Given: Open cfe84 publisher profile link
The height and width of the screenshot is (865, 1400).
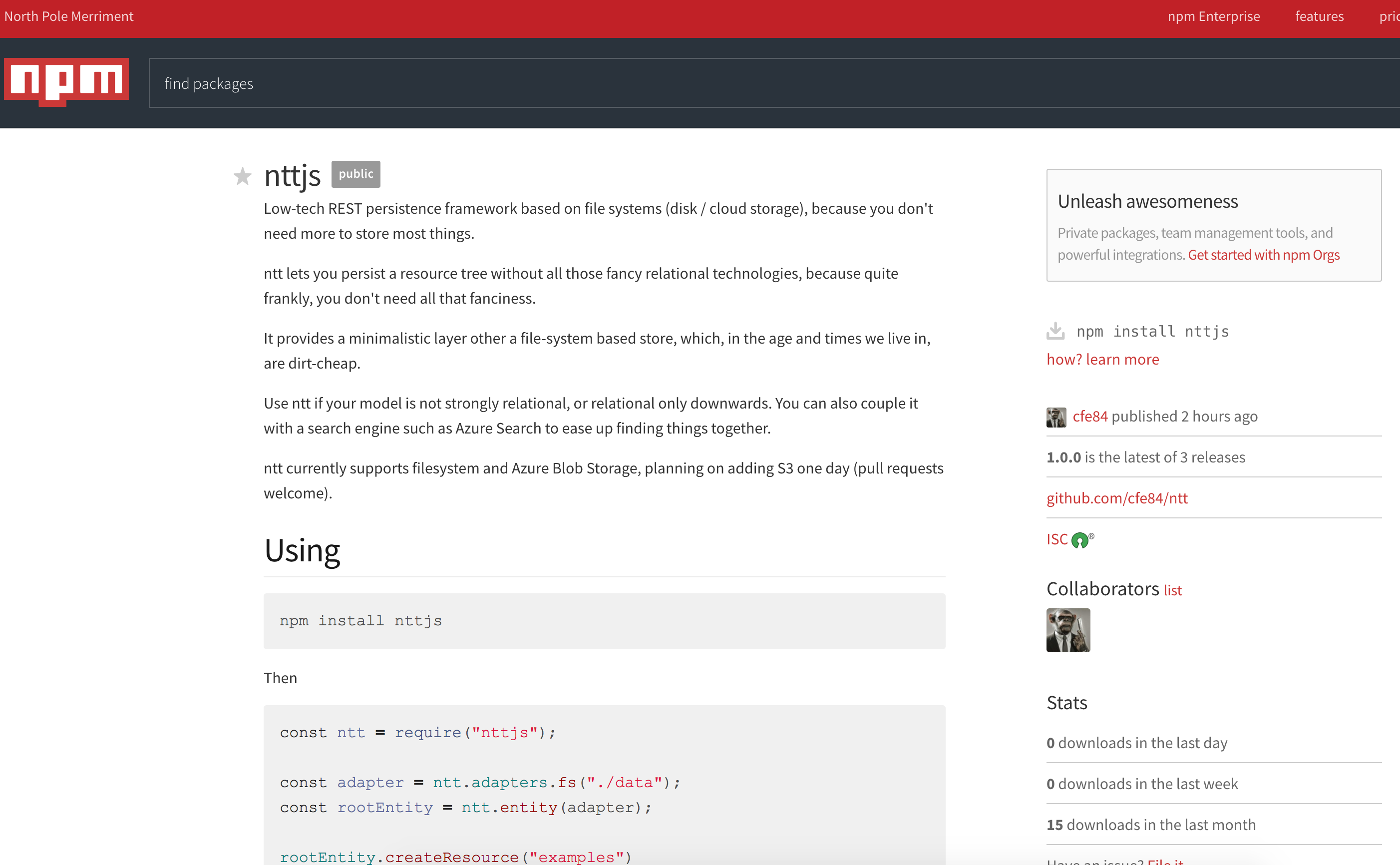Looking at the screenshot, I should click(1090, 417).
